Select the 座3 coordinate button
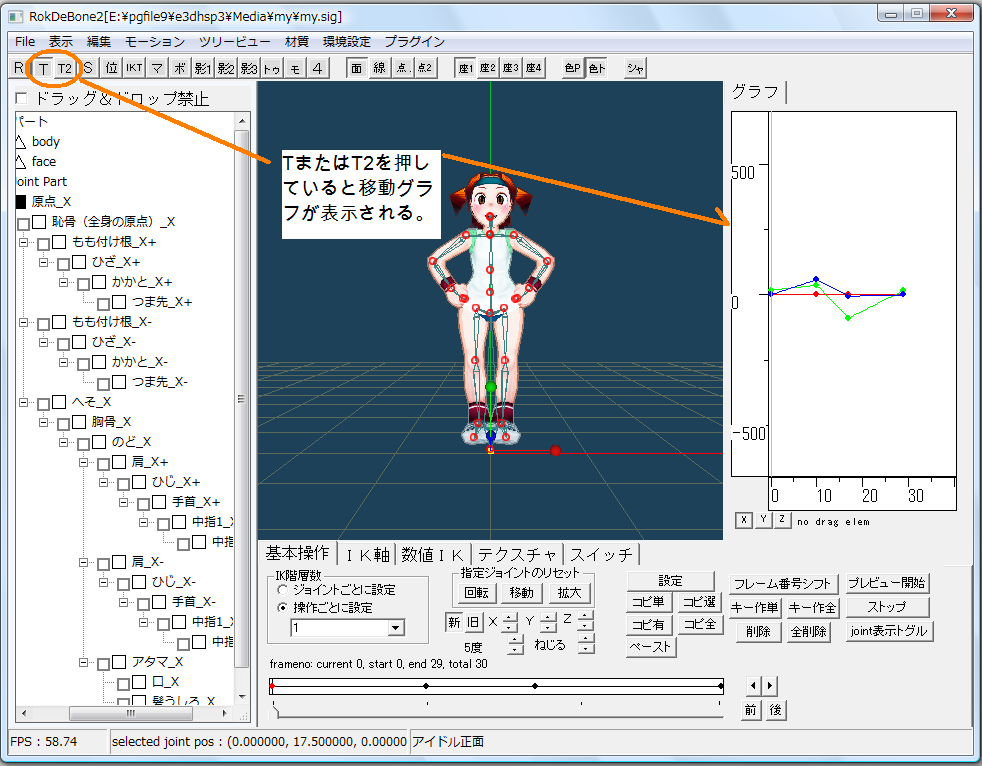This screenshot has height=766, width=982. coord(510,68)
